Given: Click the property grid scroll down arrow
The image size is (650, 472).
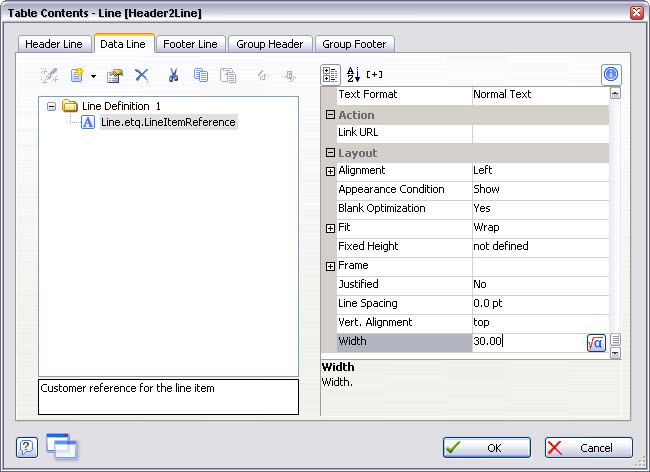Looking at the screenshot, I should pyautogui.click(x=615, y=353).
